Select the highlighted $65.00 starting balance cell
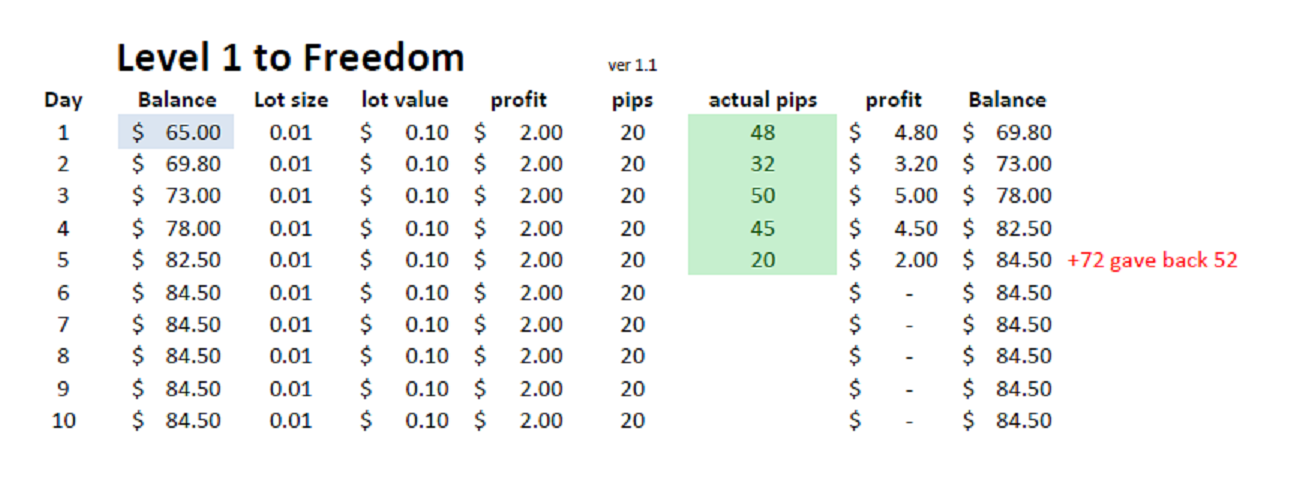The height and width of the screenshot is (501, 1315). [x=176, y=132]
